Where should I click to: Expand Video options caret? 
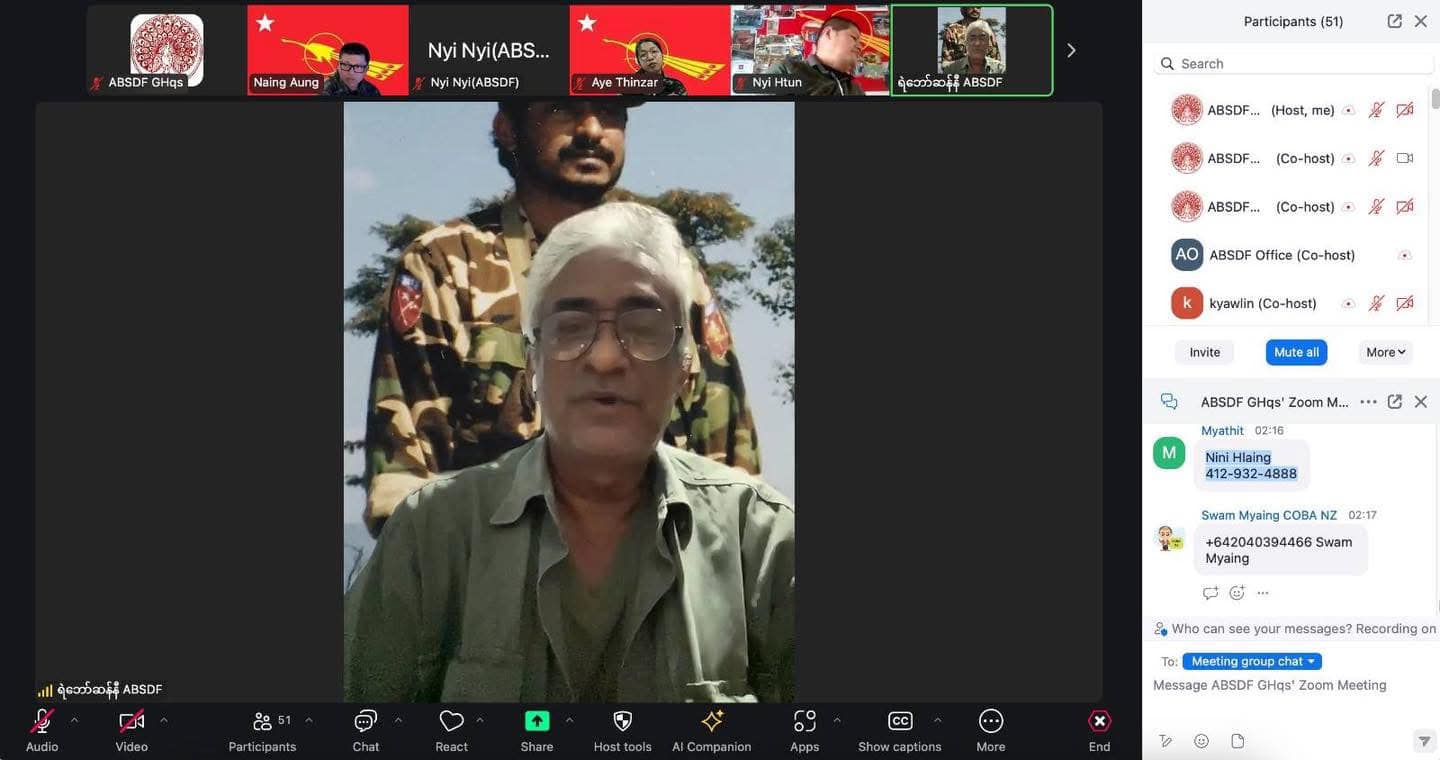coord(164,720)
